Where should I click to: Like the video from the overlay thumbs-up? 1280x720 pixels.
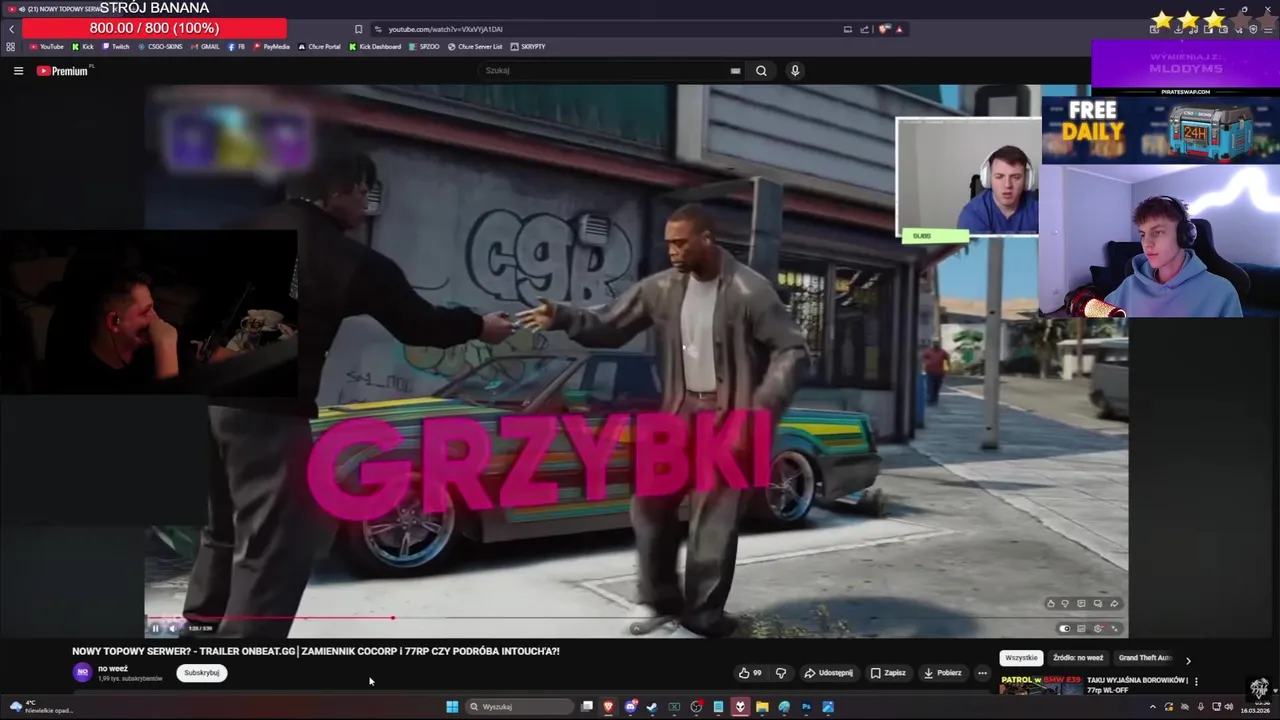click(x=1050, y=604)
